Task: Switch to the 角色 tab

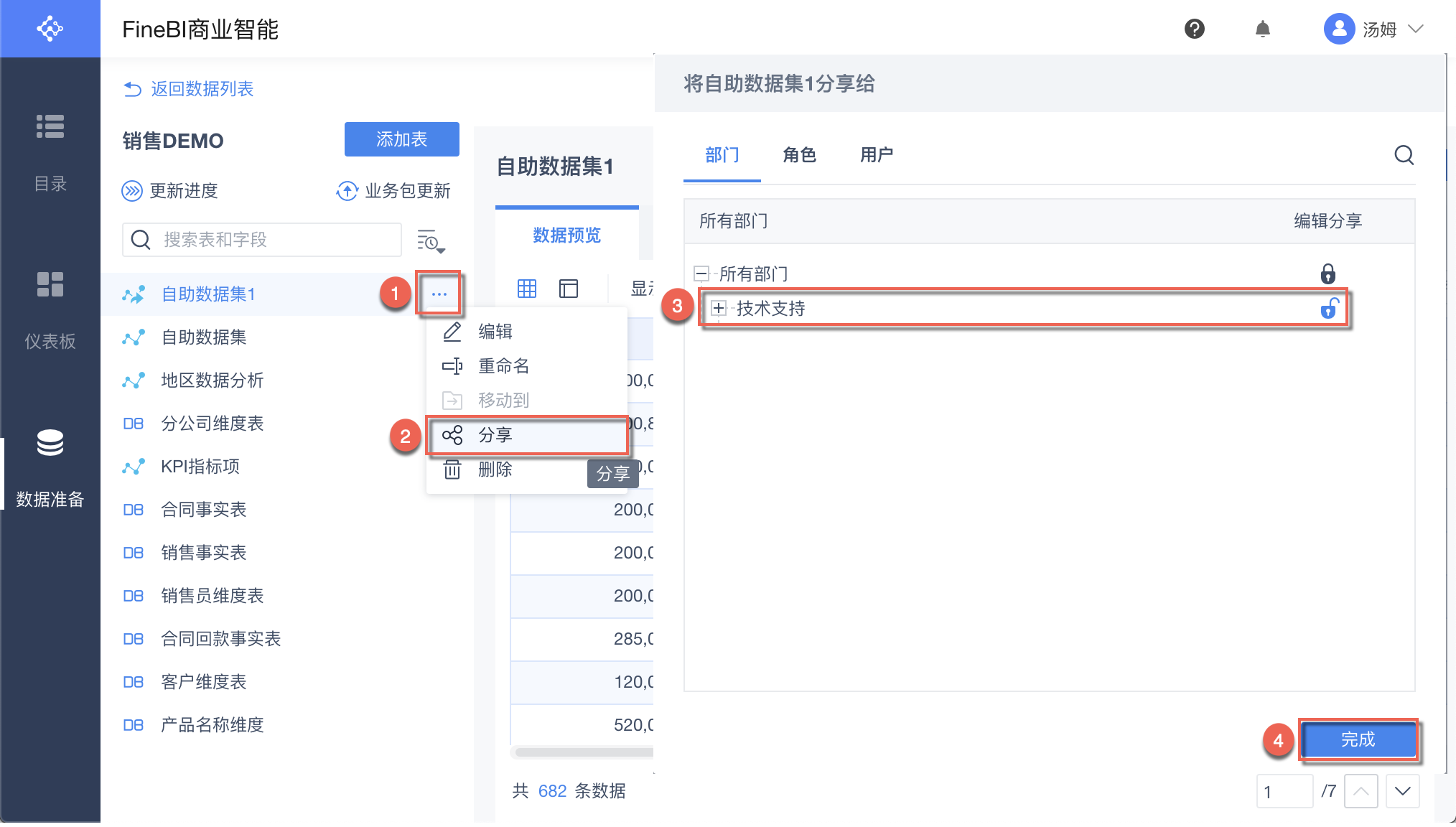Action: point(799,155)
